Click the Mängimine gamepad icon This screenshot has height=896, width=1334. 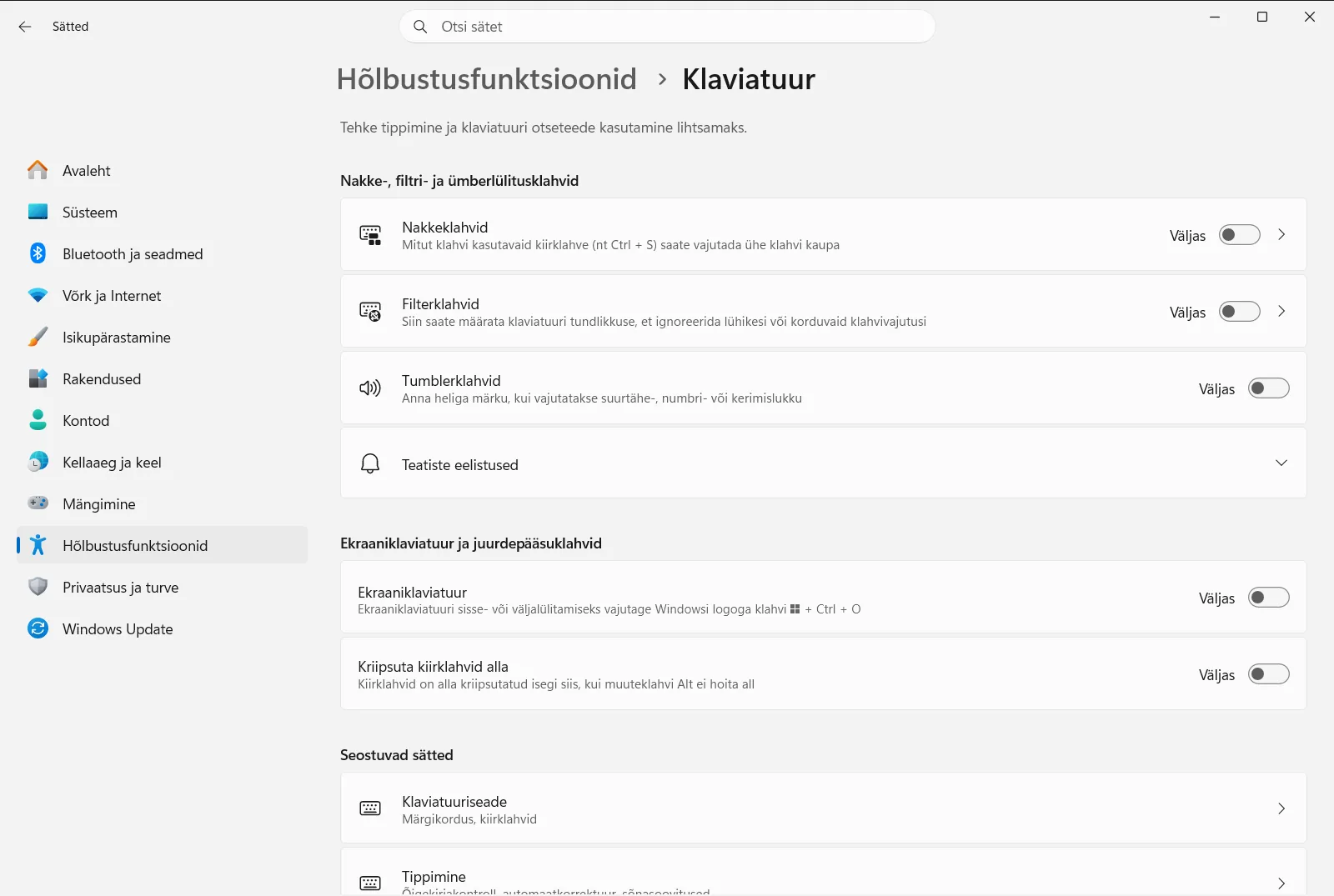[x=38, y=503]
